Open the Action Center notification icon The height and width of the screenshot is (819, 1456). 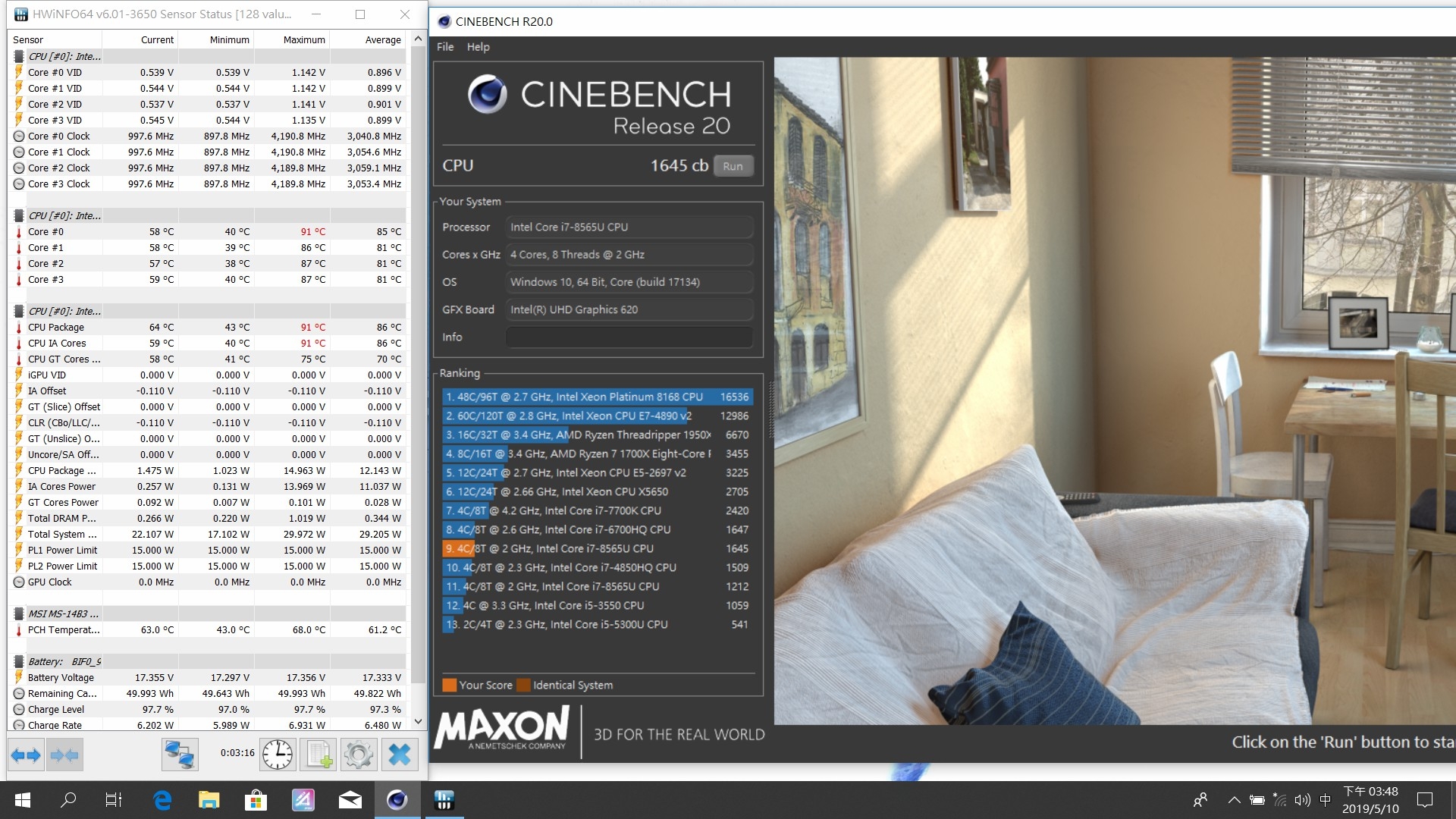[1425, 800]
